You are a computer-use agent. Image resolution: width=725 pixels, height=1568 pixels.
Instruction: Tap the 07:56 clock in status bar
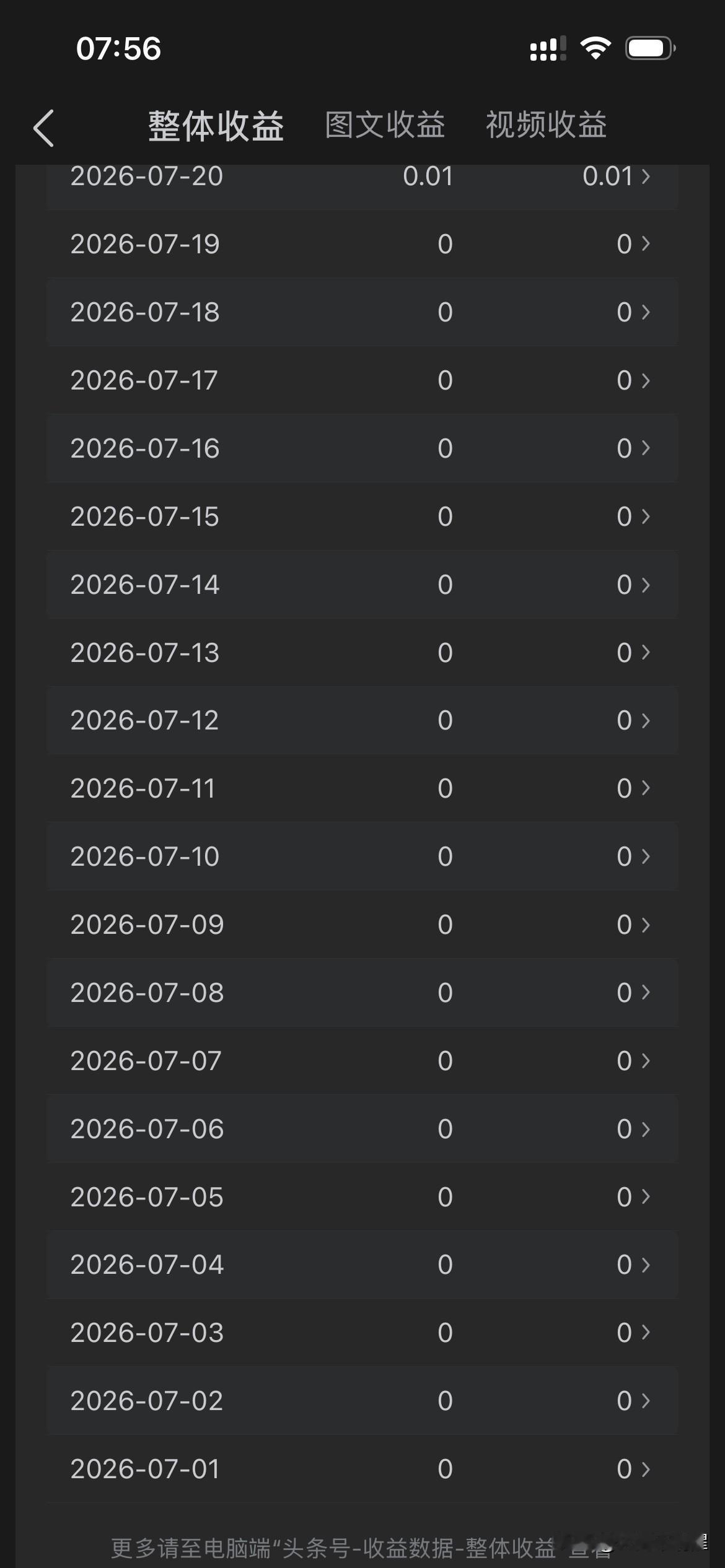coord(118,48)
